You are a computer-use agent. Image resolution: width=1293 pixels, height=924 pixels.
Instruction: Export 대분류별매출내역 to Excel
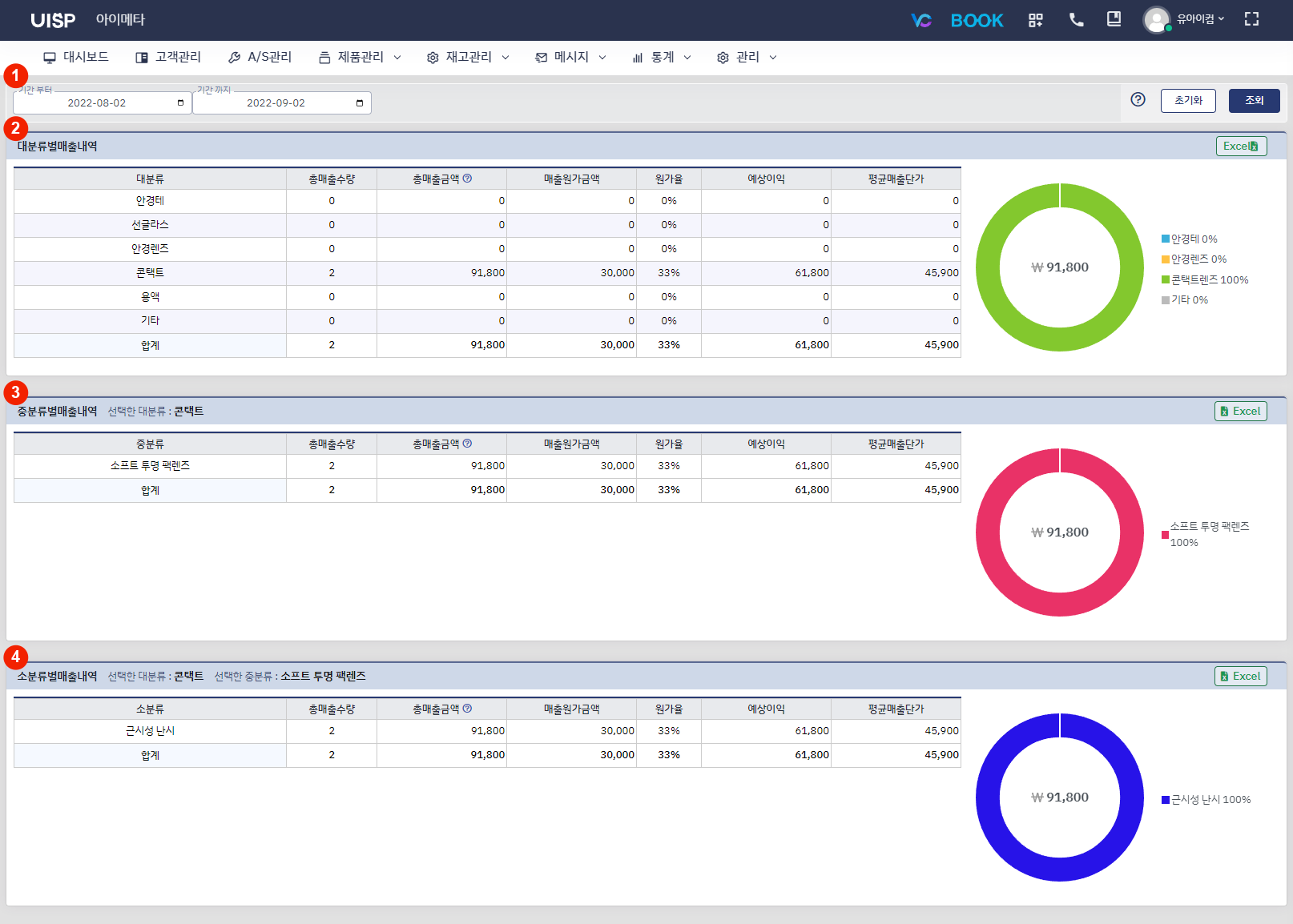click(1241, 147)
